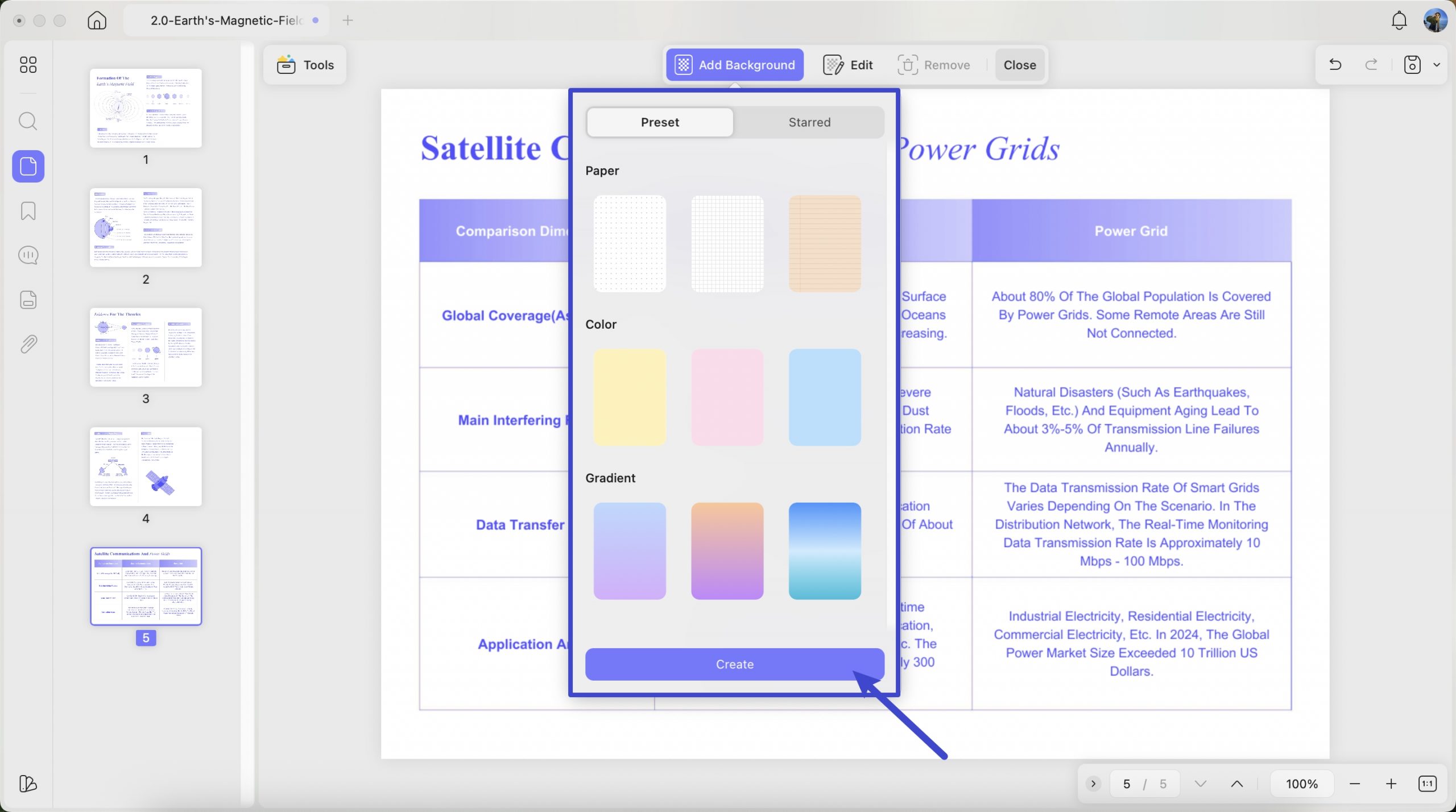Image resolution: width=1456 pixels, height=812 pixels.
Task: Choose the blue-white-teal gradient background
Action: tap(825, 551)
